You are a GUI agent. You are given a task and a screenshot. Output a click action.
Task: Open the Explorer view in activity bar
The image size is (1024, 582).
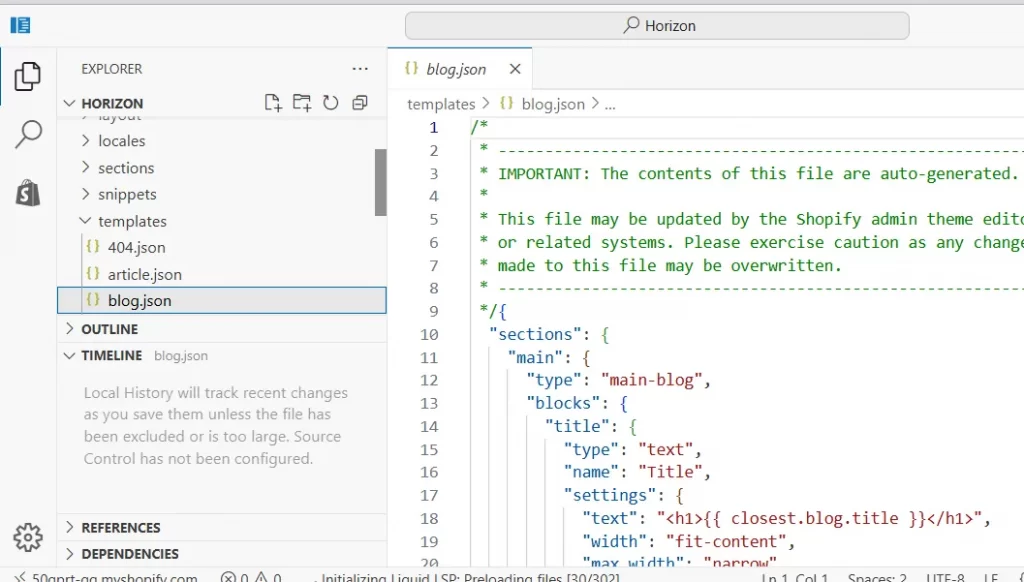(28, 76)
